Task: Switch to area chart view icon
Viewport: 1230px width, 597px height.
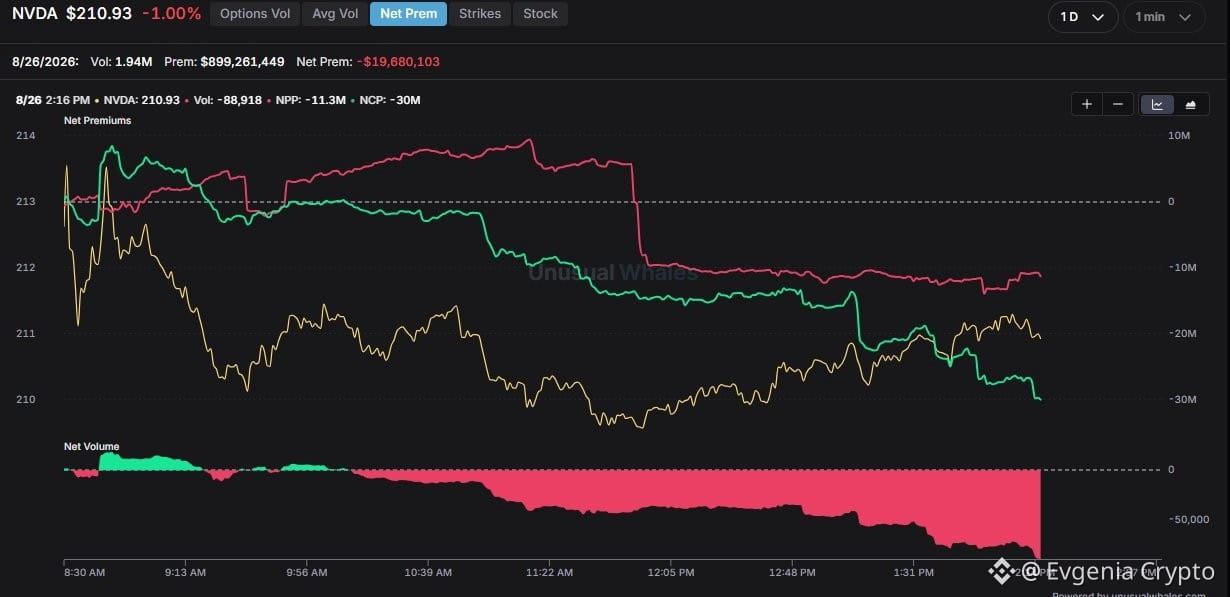Action: pyautogui.click(x=1190, y=104)
